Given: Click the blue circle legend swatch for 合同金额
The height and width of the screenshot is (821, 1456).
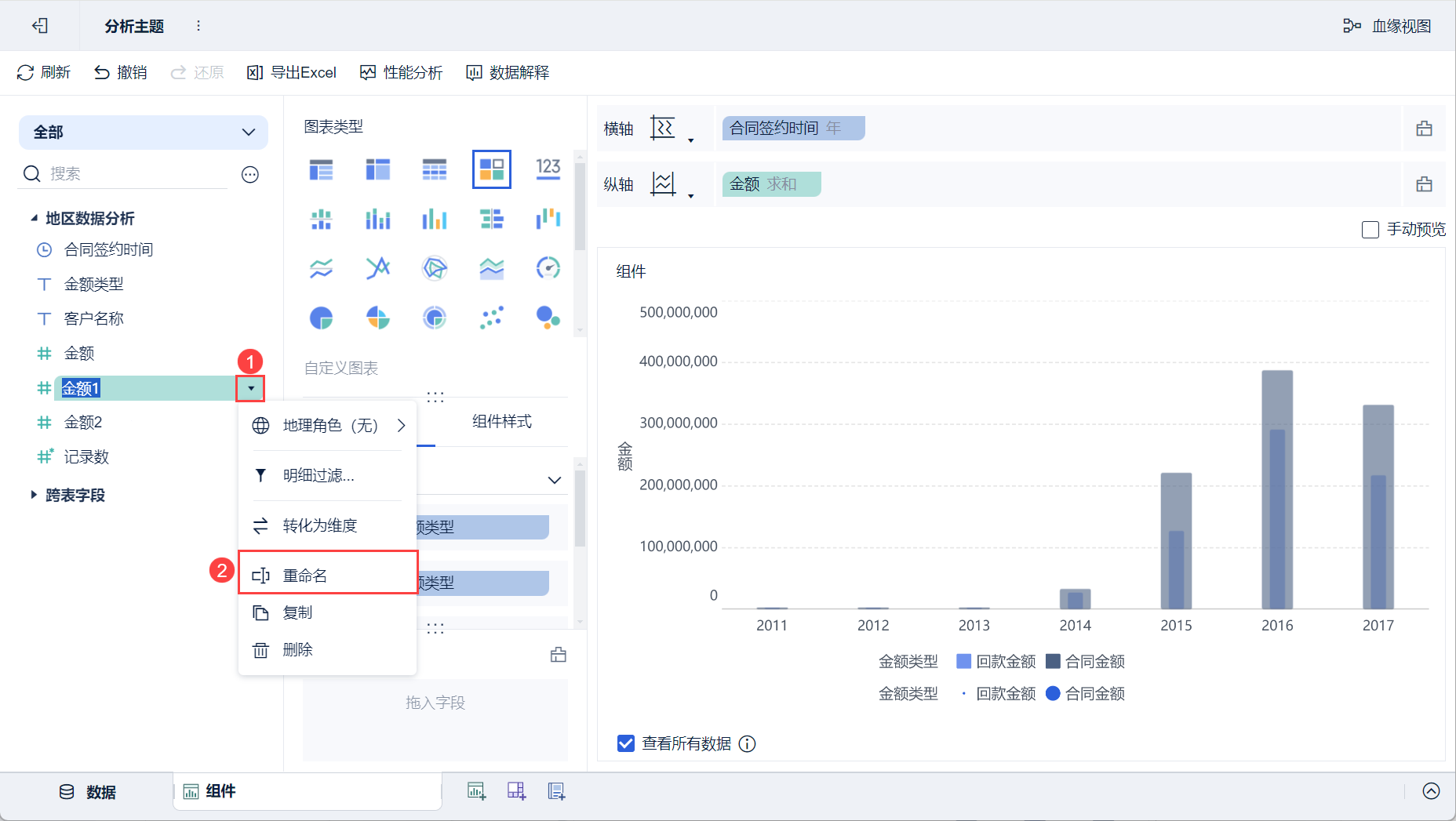Looking at the screenshot, I should 1054,693.
